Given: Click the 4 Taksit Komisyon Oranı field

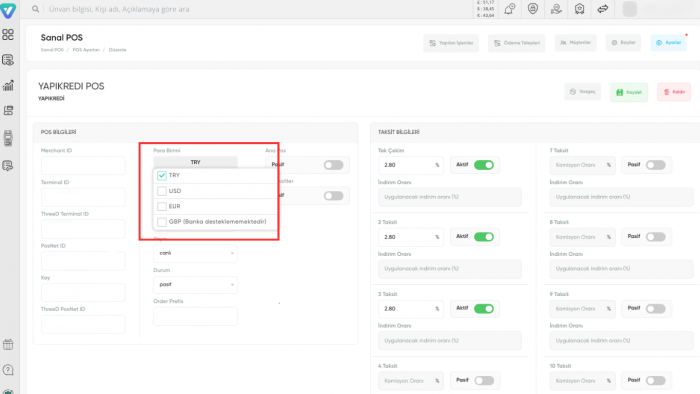Looking at the screenshot, I should pos(411,381).
